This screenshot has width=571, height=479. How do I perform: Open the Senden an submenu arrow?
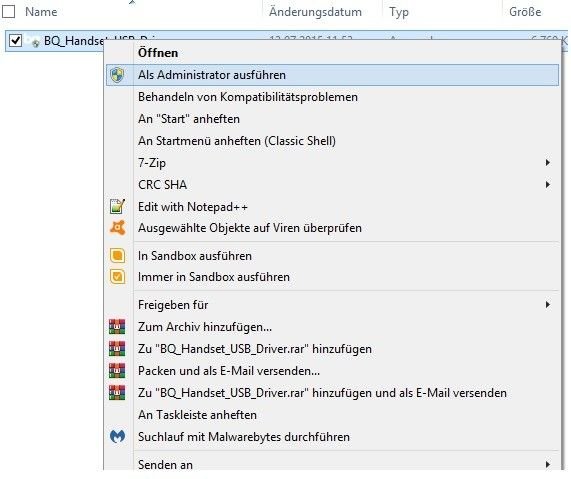(x=547, y=464)
